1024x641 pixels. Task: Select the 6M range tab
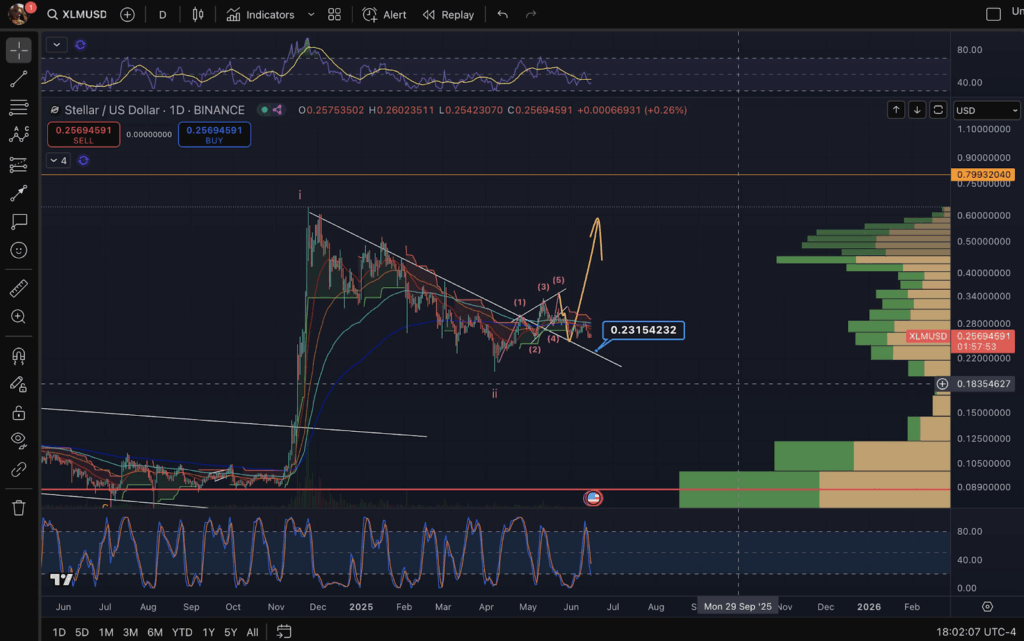(155, 632)
